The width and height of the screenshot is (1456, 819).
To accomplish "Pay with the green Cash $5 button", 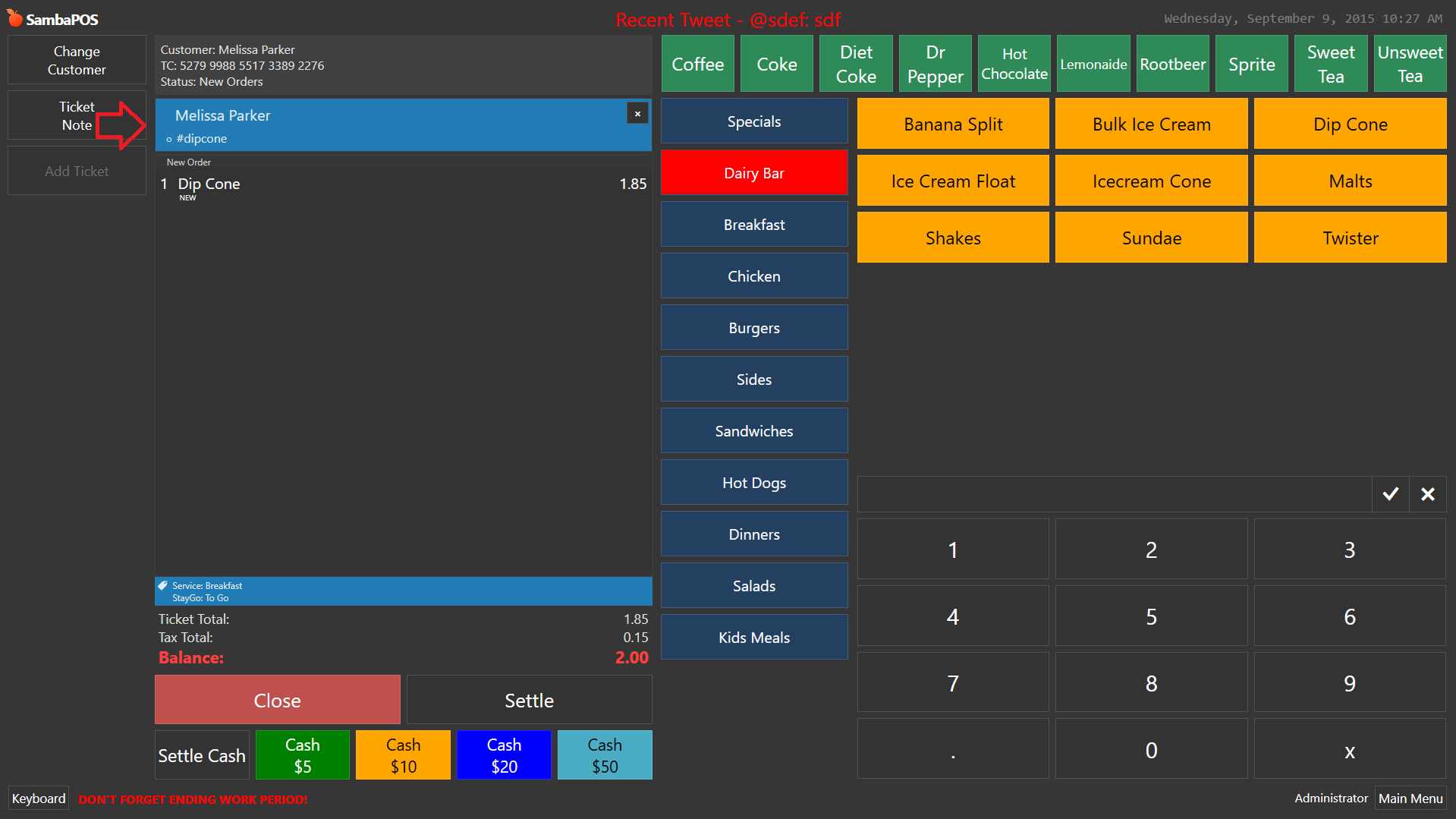I will [302, 755].
